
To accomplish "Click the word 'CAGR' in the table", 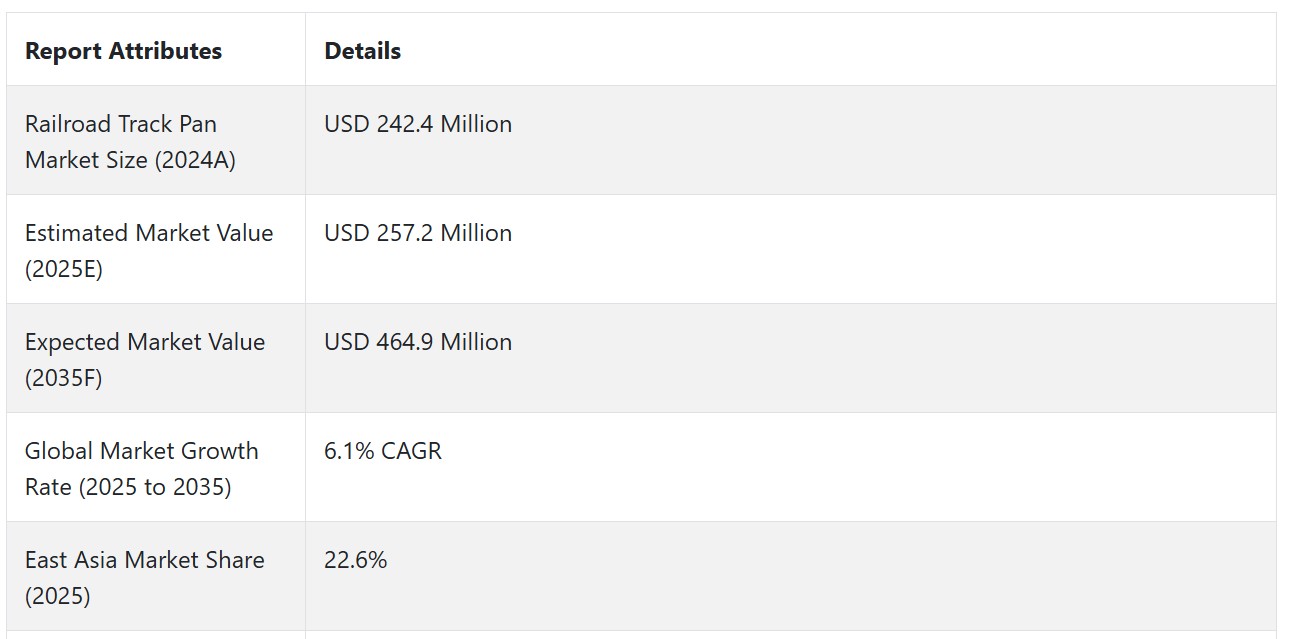I will [x=411, y=451].
